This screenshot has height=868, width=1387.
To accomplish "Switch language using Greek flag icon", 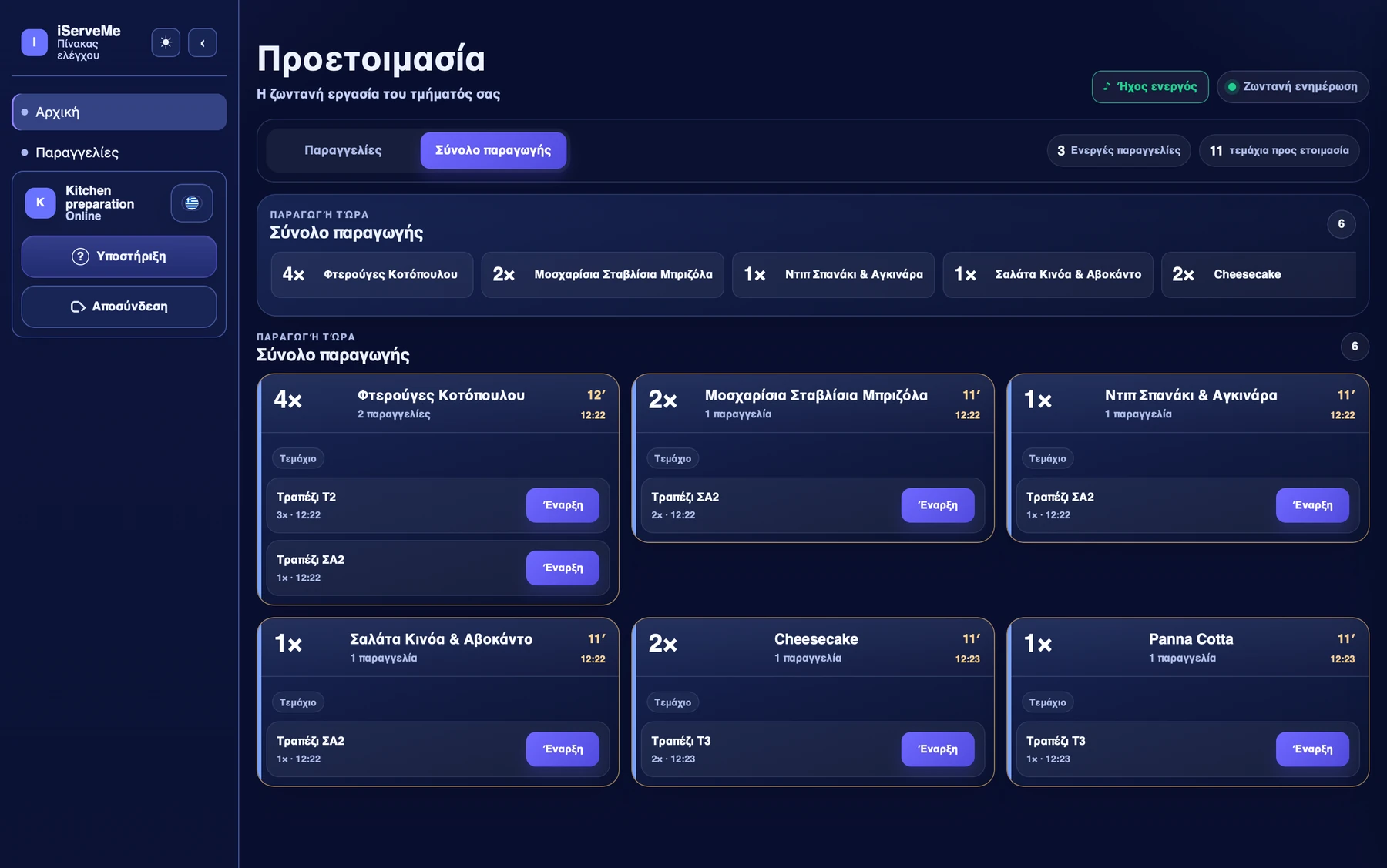I will pos(192,203).
